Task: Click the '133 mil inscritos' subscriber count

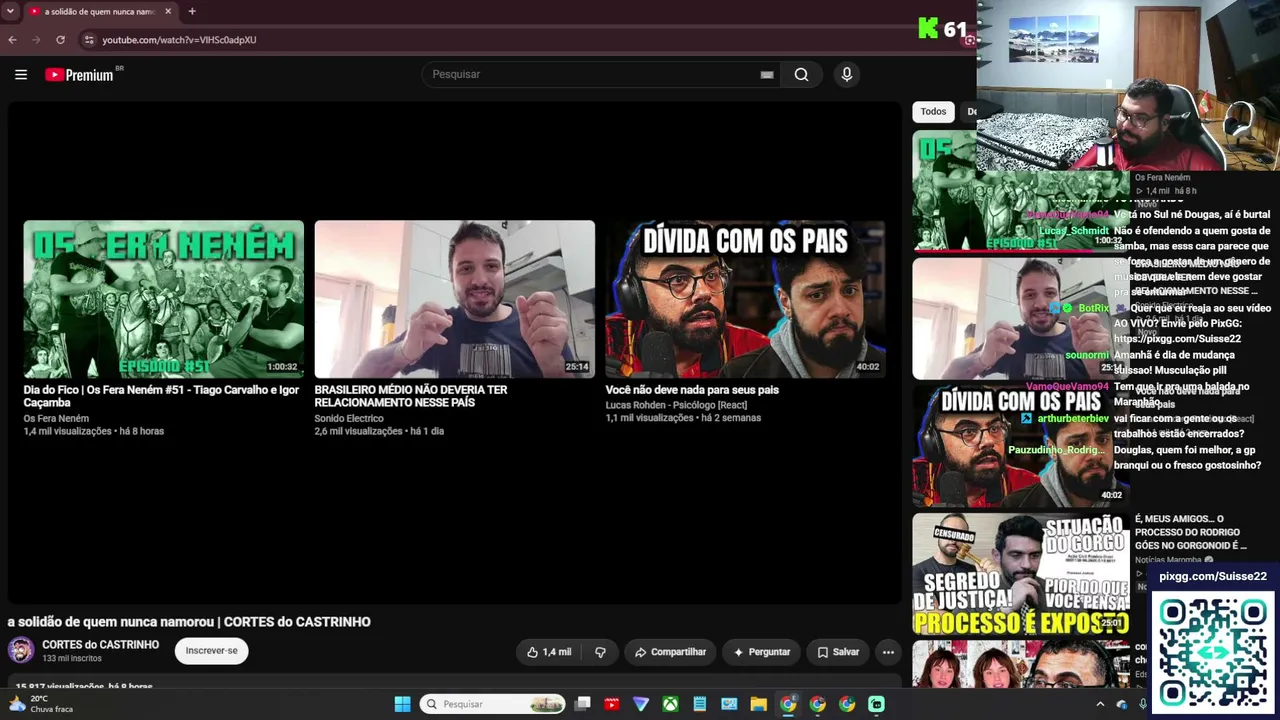Action: click(x=72, y=659)
